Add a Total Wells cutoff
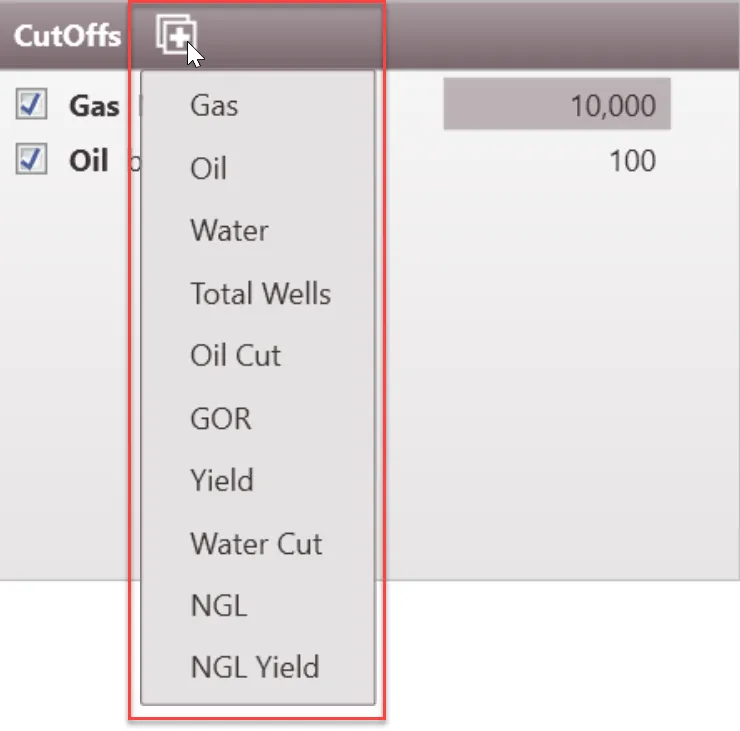 tap(260, 294)
